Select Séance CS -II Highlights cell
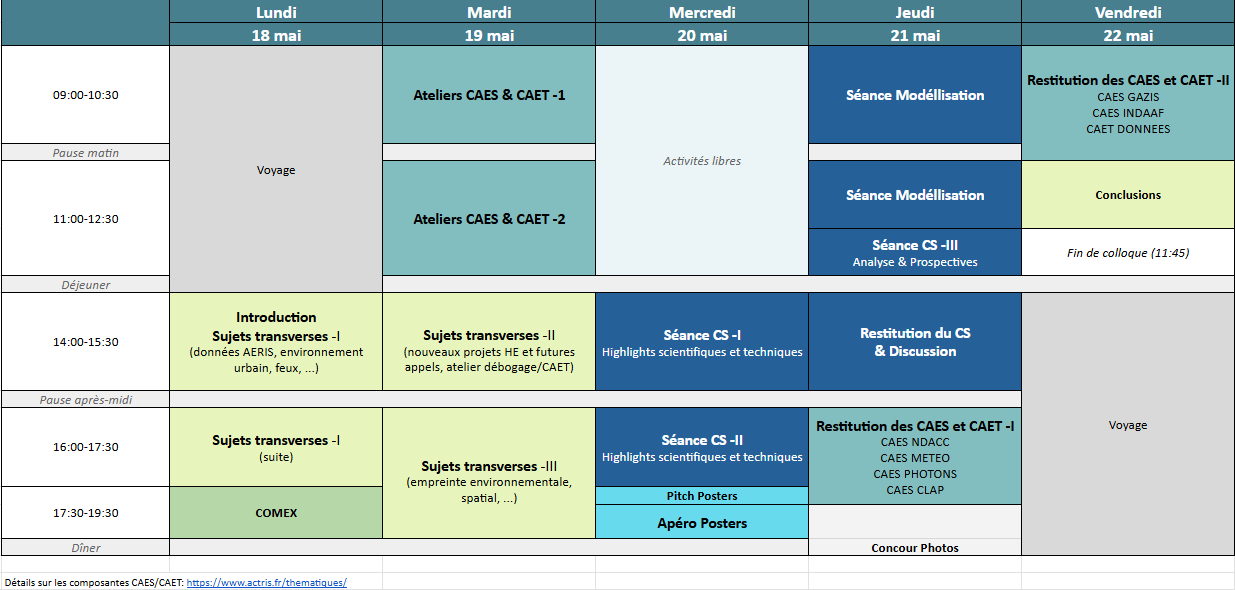The width and height of the screenshot is (1235, 590). [x=702, y=447]
